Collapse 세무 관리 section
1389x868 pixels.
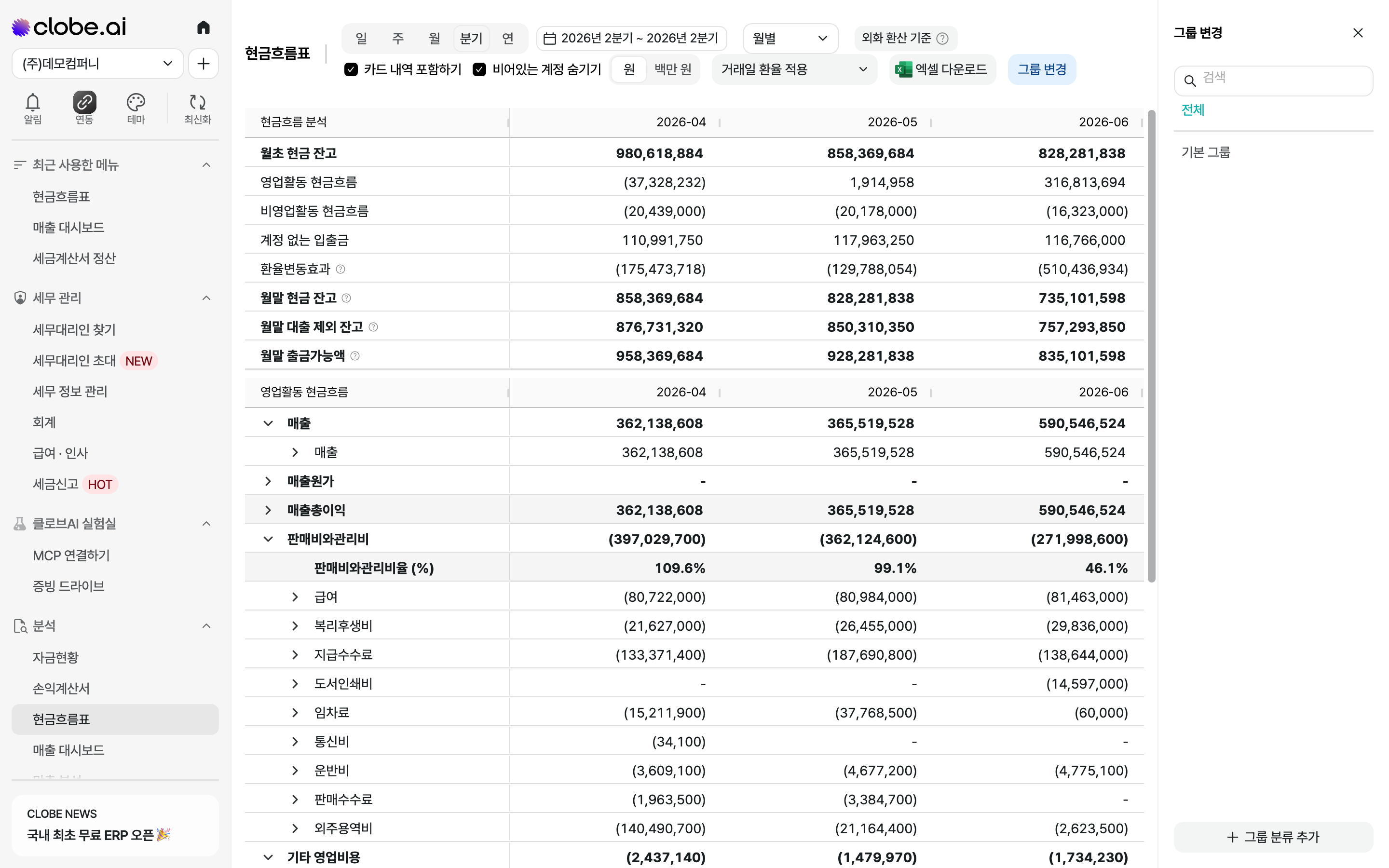click(x=206, y=298)
